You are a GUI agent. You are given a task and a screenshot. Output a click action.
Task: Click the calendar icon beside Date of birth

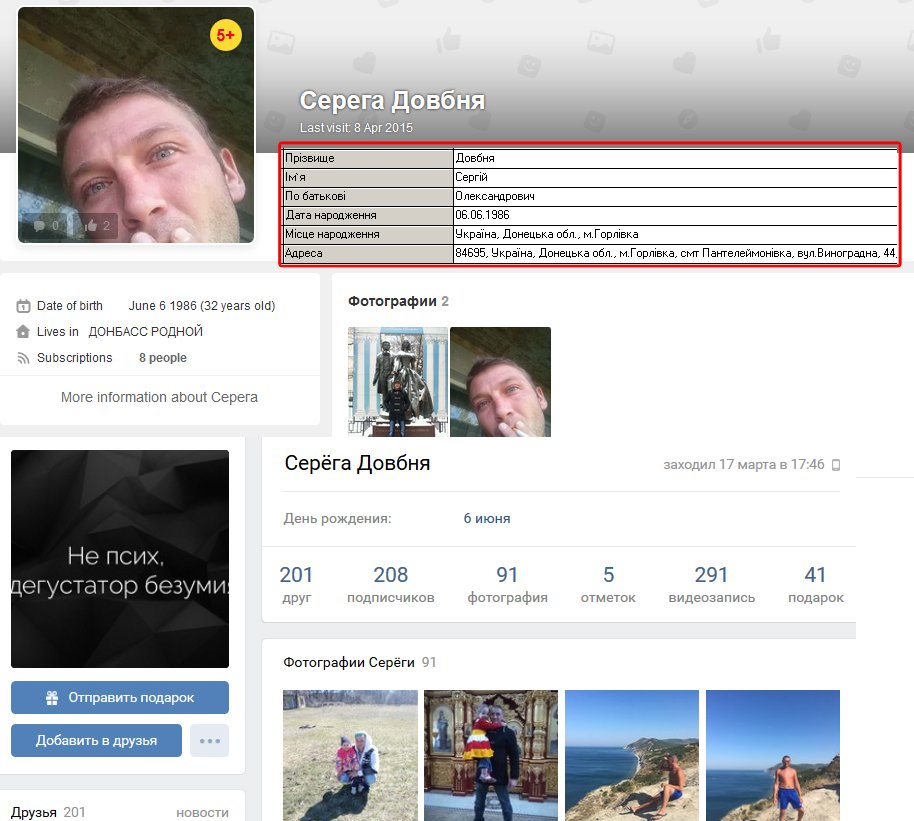tap(23, 306)
